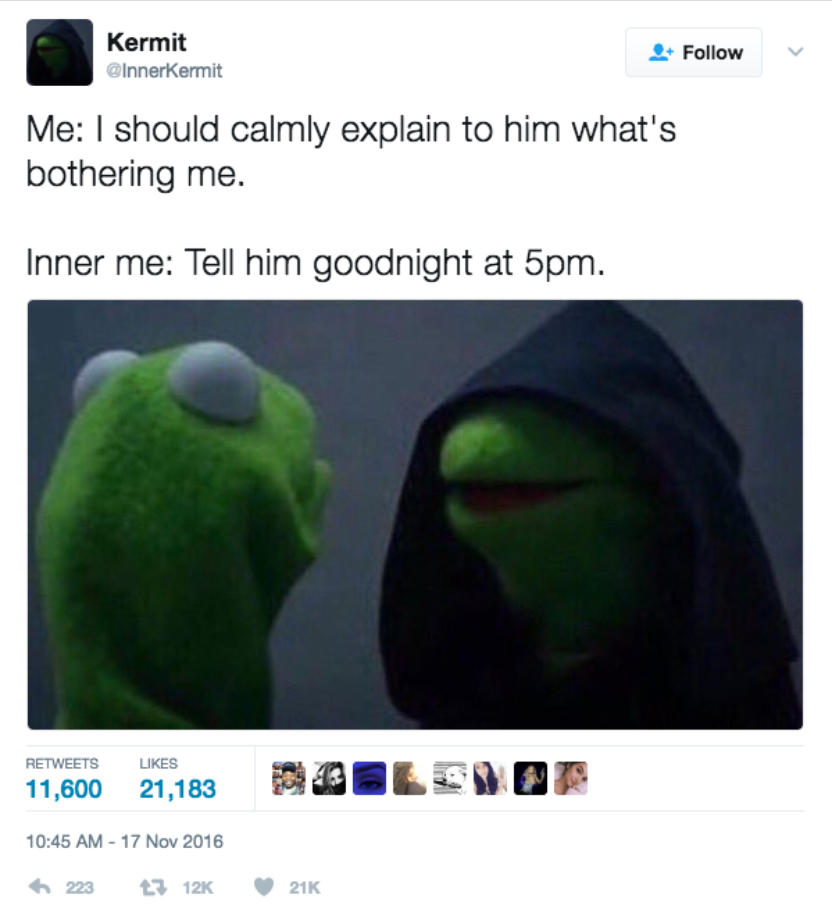
Task: Click the reply arrow icon
Action: coord(40,887)
